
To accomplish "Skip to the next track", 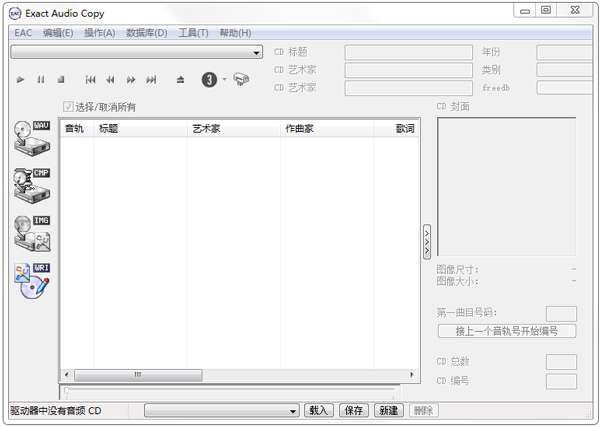I will [x=151, y=80].
